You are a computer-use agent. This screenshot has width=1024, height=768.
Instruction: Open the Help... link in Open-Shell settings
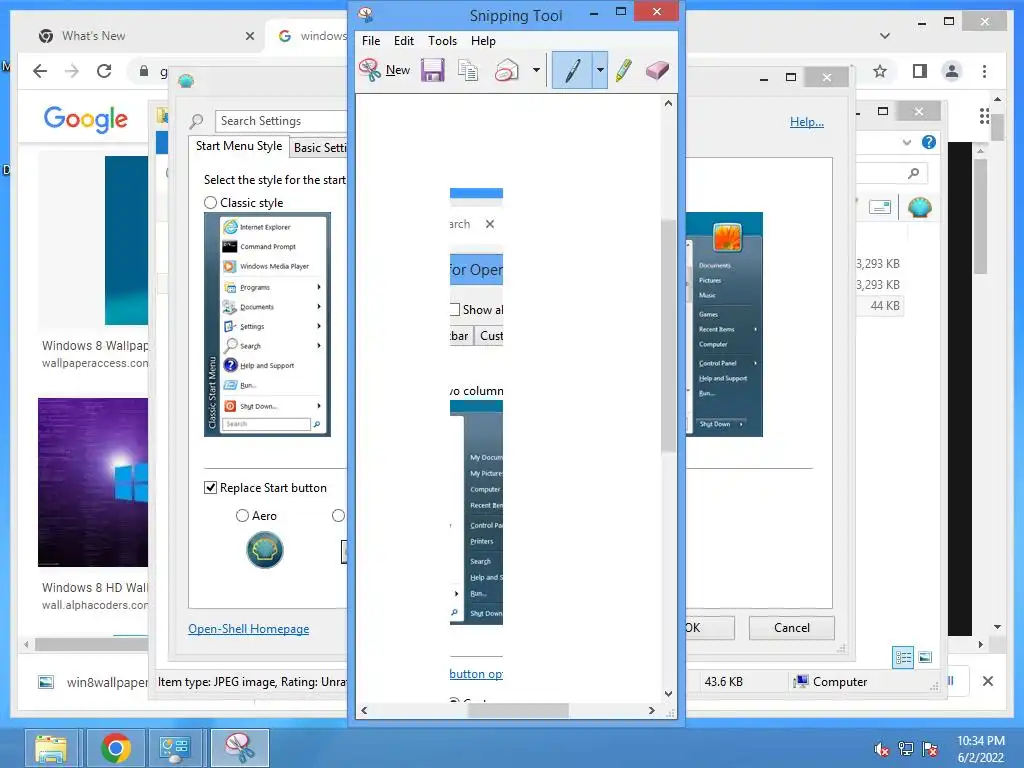(x=807, y=121)
